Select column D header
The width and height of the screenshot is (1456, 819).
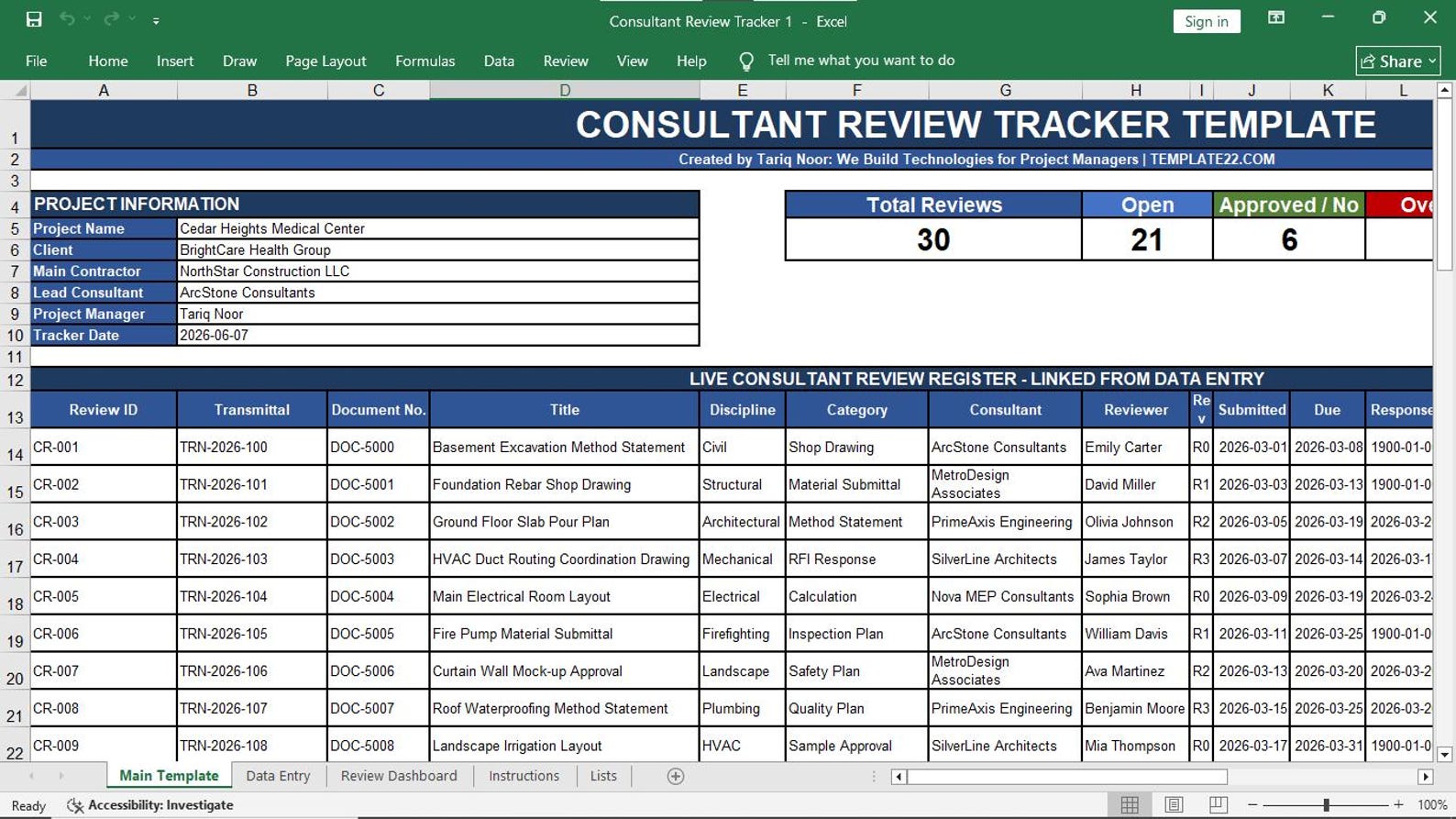565,90
